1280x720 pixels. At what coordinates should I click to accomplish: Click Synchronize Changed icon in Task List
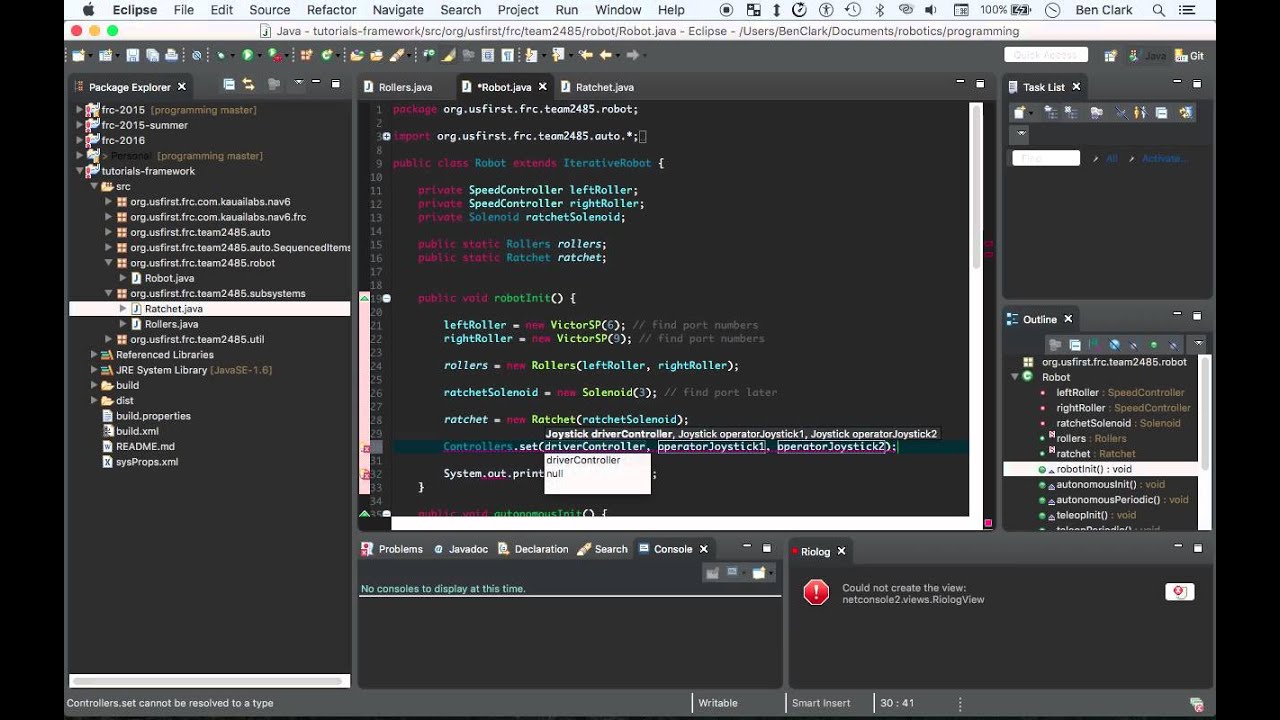tap(1186, 112)
